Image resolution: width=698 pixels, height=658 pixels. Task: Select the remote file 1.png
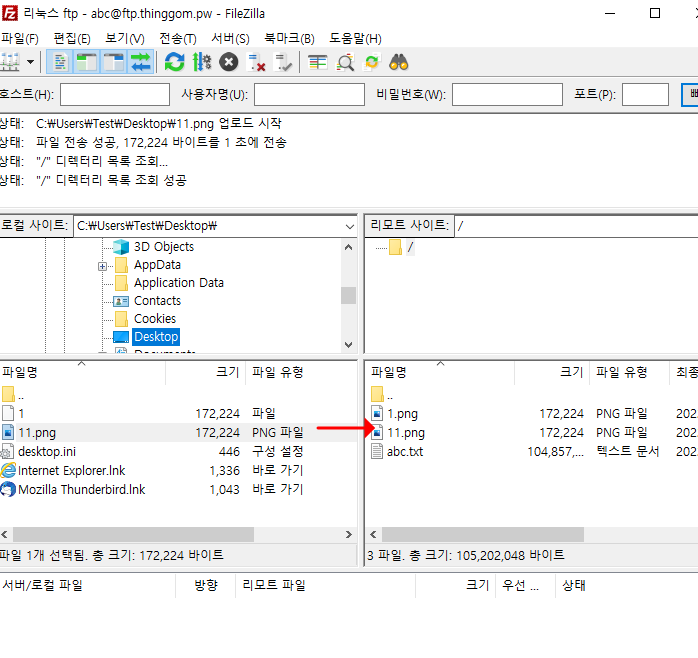tap(532, 414)
